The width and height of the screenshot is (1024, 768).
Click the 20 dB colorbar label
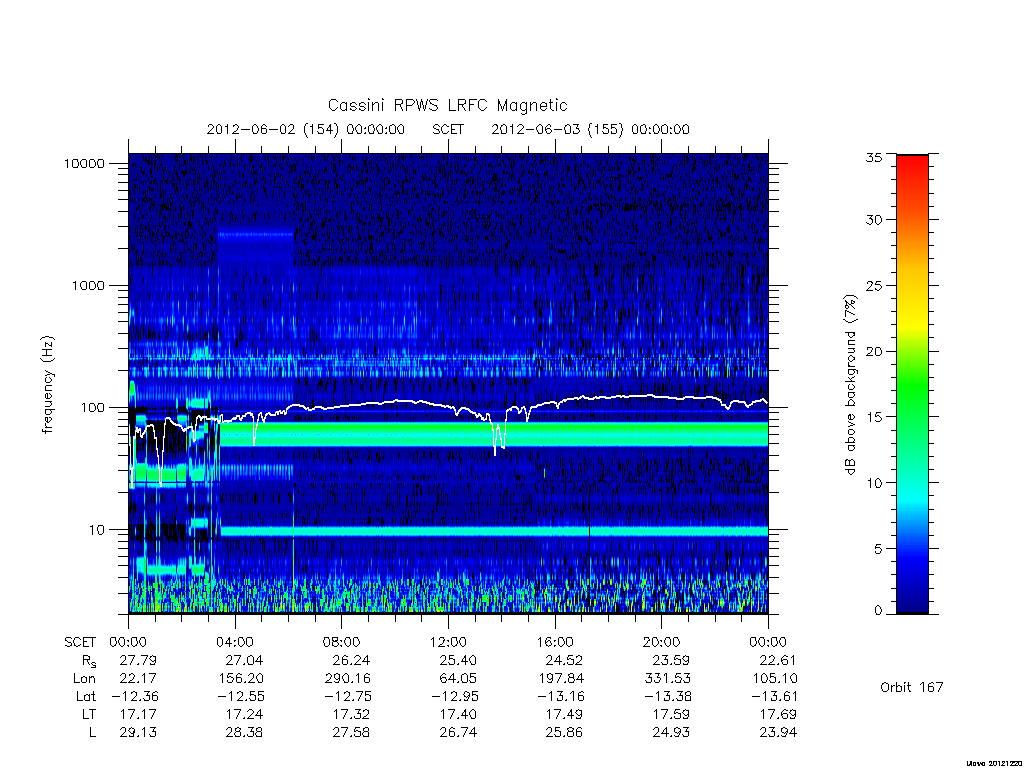pyautogui.click(x=873, y=351)
